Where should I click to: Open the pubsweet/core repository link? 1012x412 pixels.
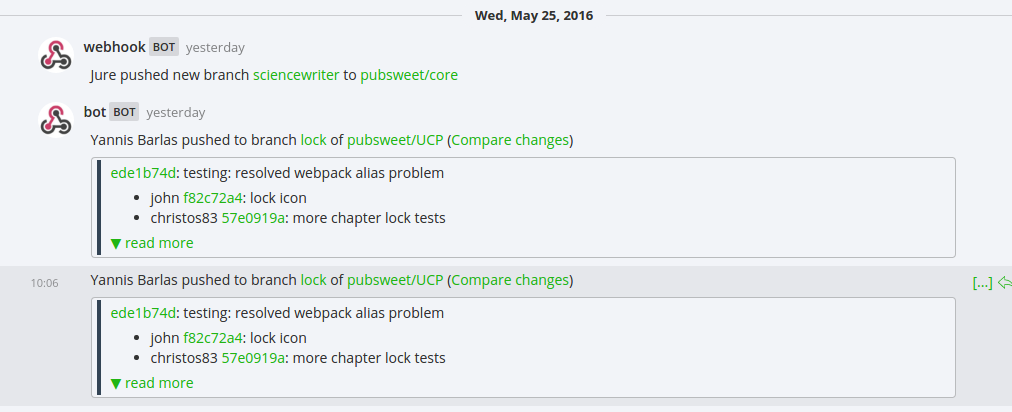pyautogui.click(x=409, y=75)
